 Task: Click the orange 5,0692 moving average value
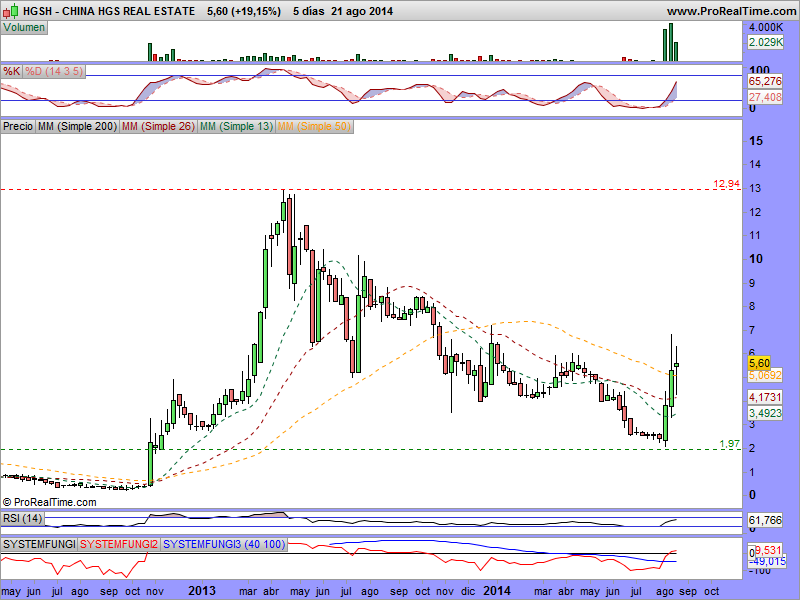765,376
